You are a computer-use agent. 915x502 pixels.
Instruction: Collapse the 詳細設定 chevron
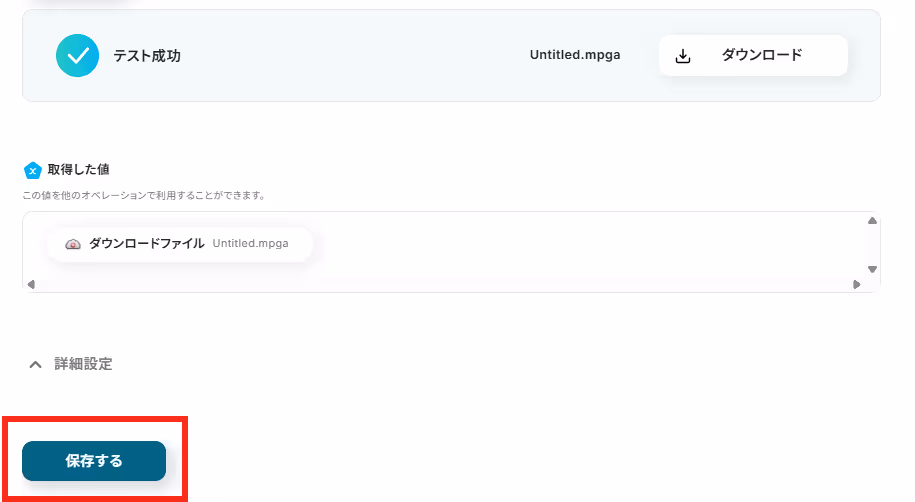coord(36,364)
